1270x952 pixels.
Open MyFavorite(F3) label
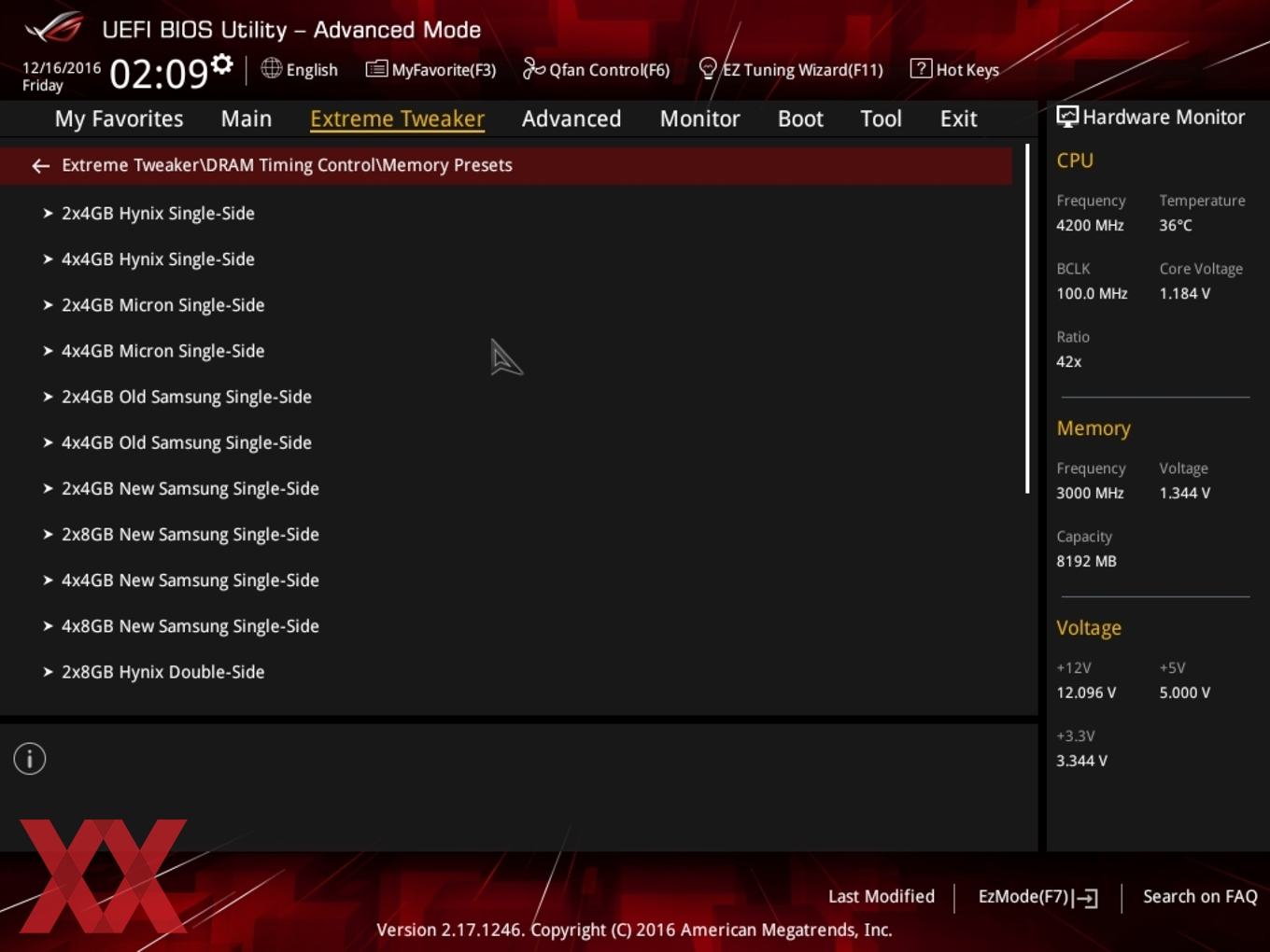[444, 70]
